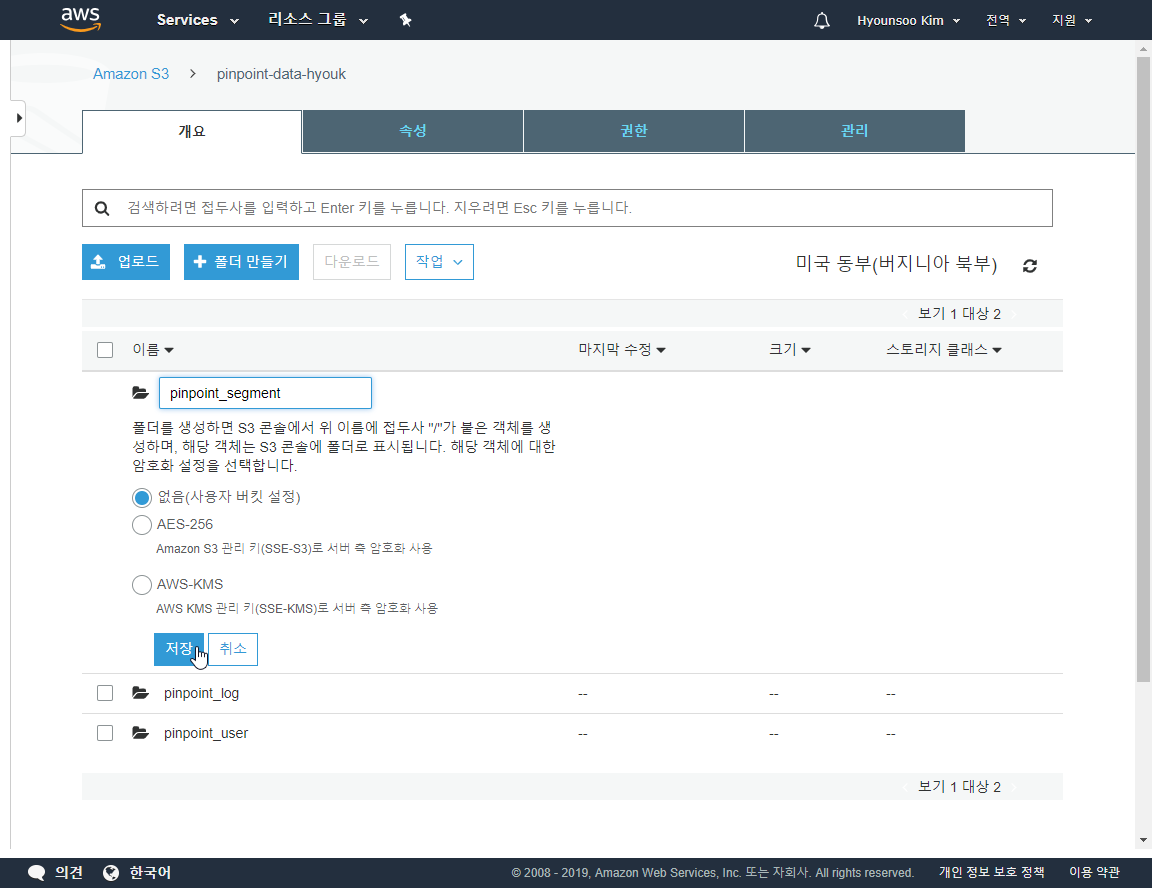Switch to the 개요 tab
The image size is (1152, 888).
pyautogui.click(x=192, y=131)
